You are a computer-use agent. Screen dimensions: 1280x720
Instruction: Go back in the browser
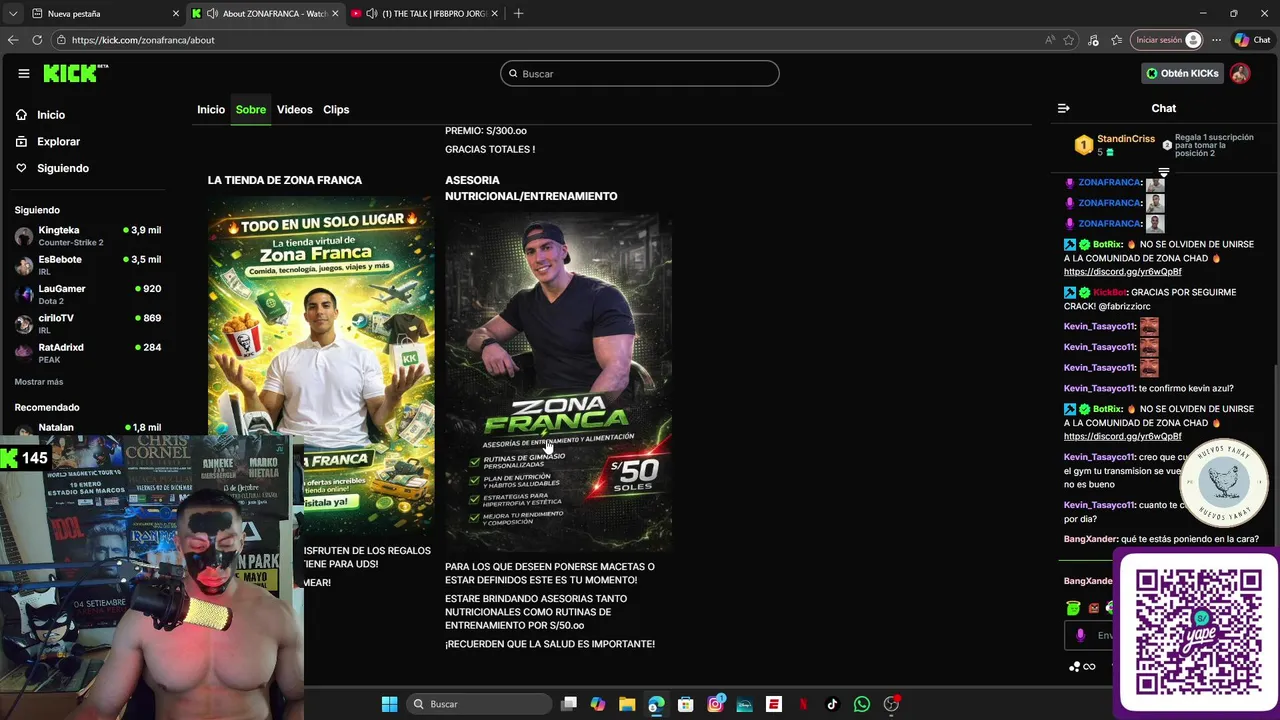(13, 40)
